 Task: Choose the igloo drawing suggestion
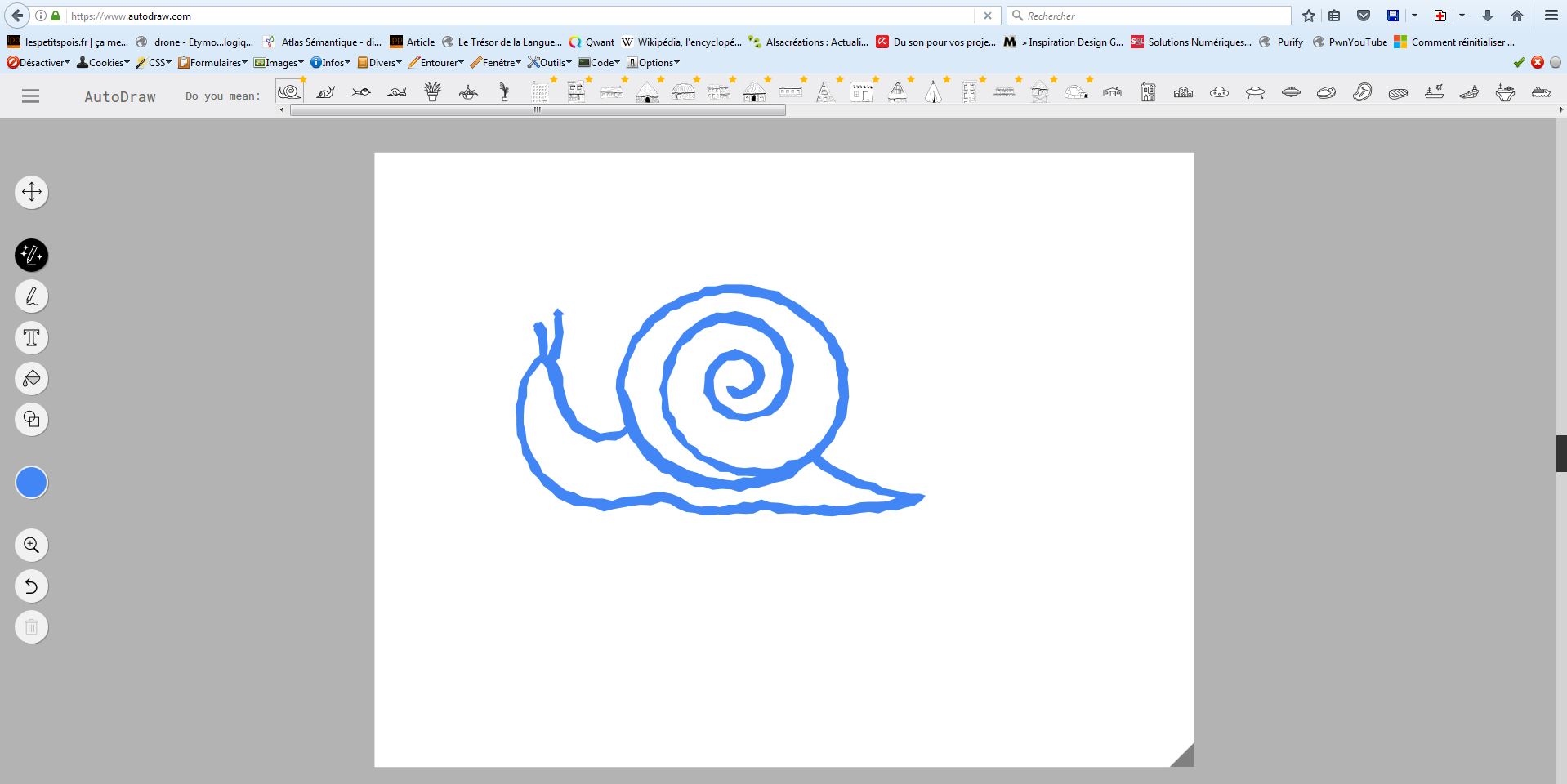[1076, 92]
